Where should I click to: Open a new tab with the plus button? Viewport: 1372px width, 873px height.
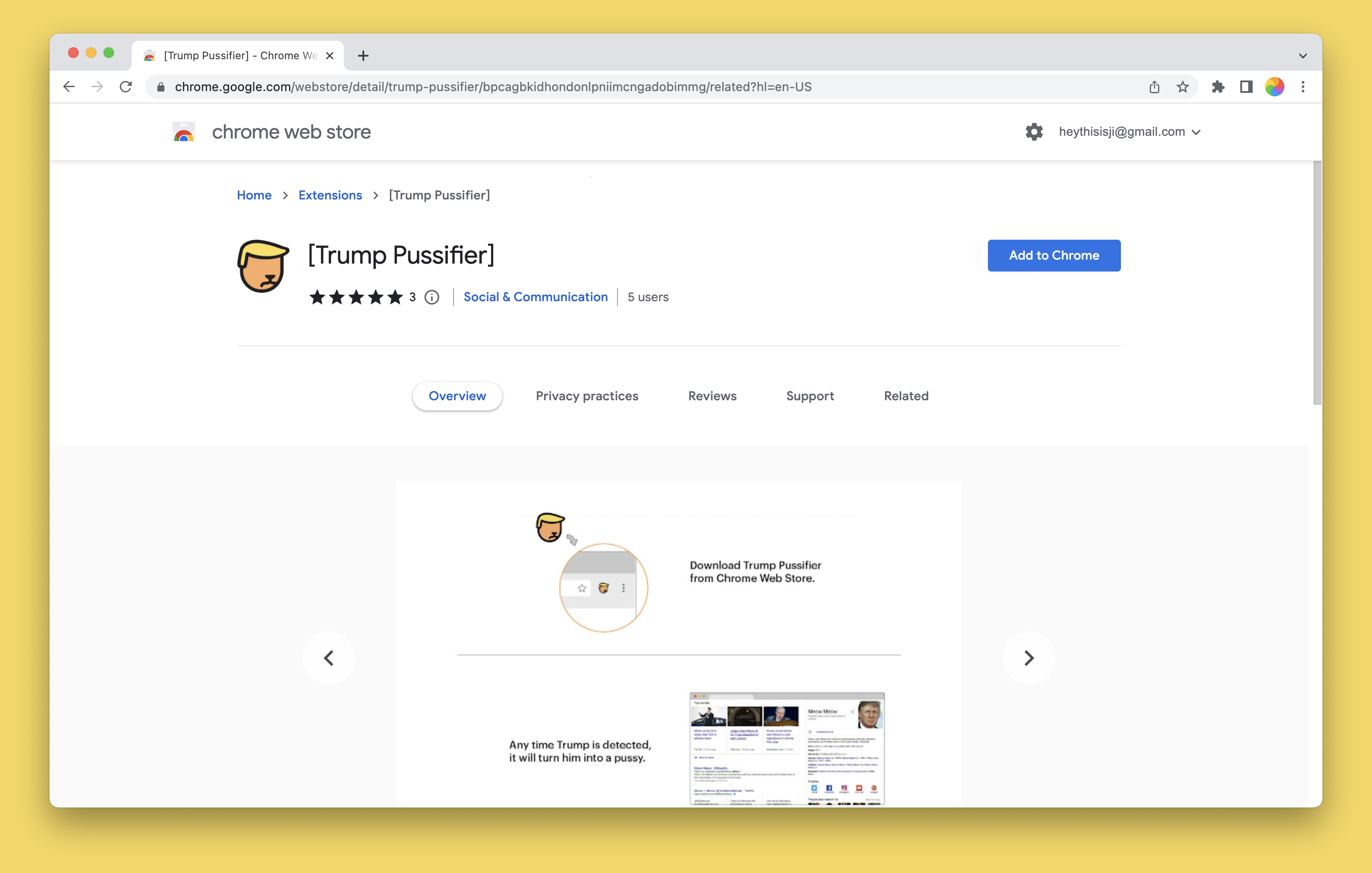point(363,55)
